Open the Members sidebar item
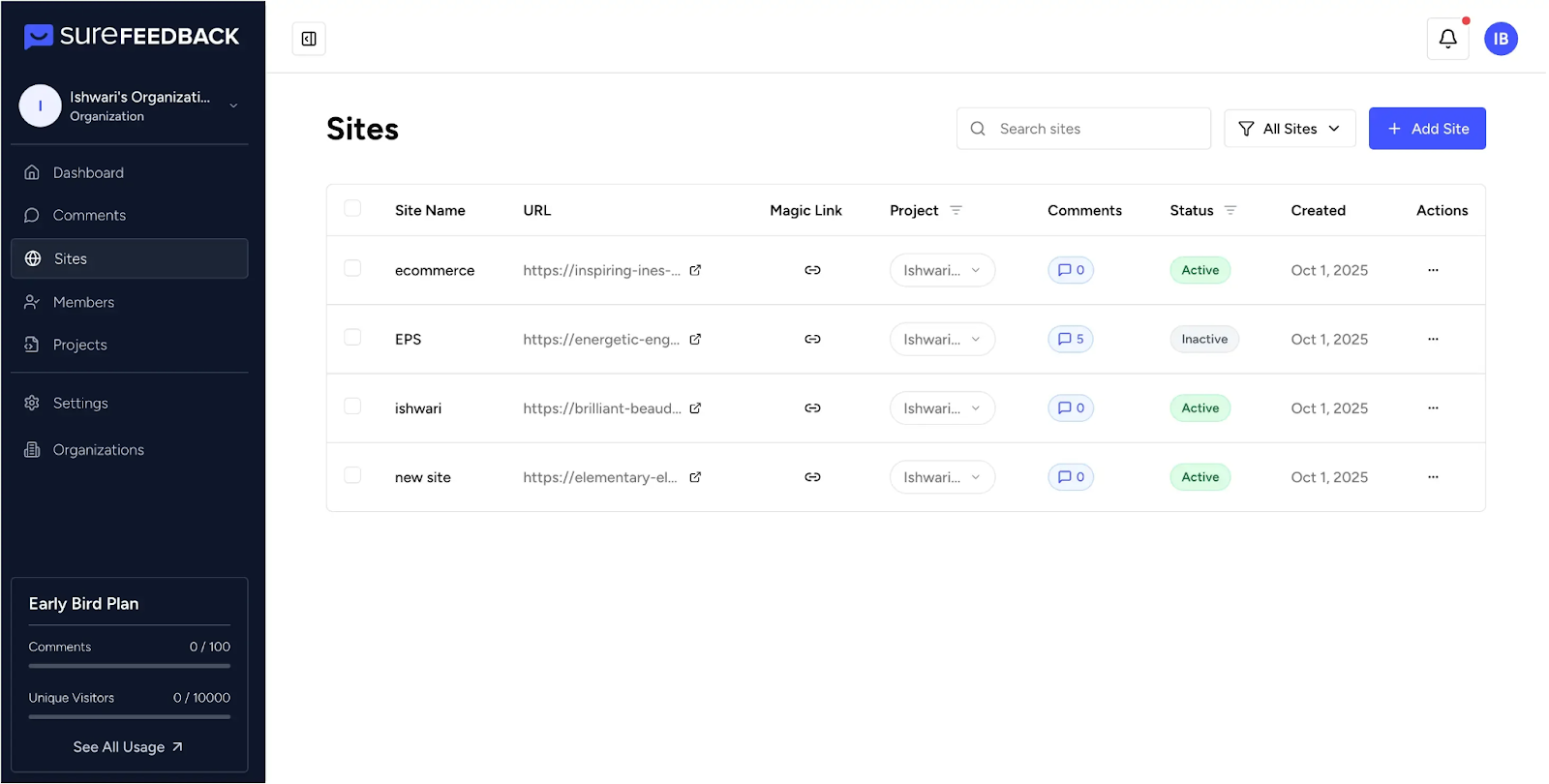This screenshot has width=1549, height=784. [83, 302]
